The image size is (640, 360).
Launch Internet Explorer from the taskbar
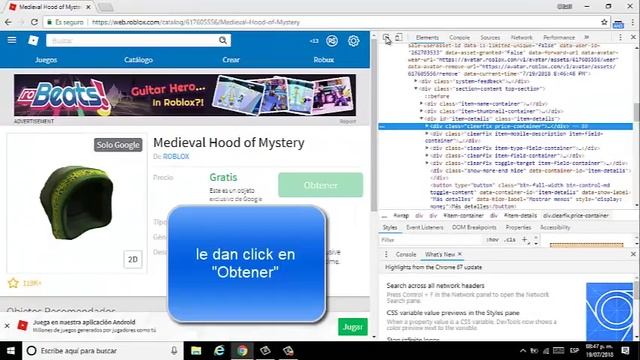point(219,351)
